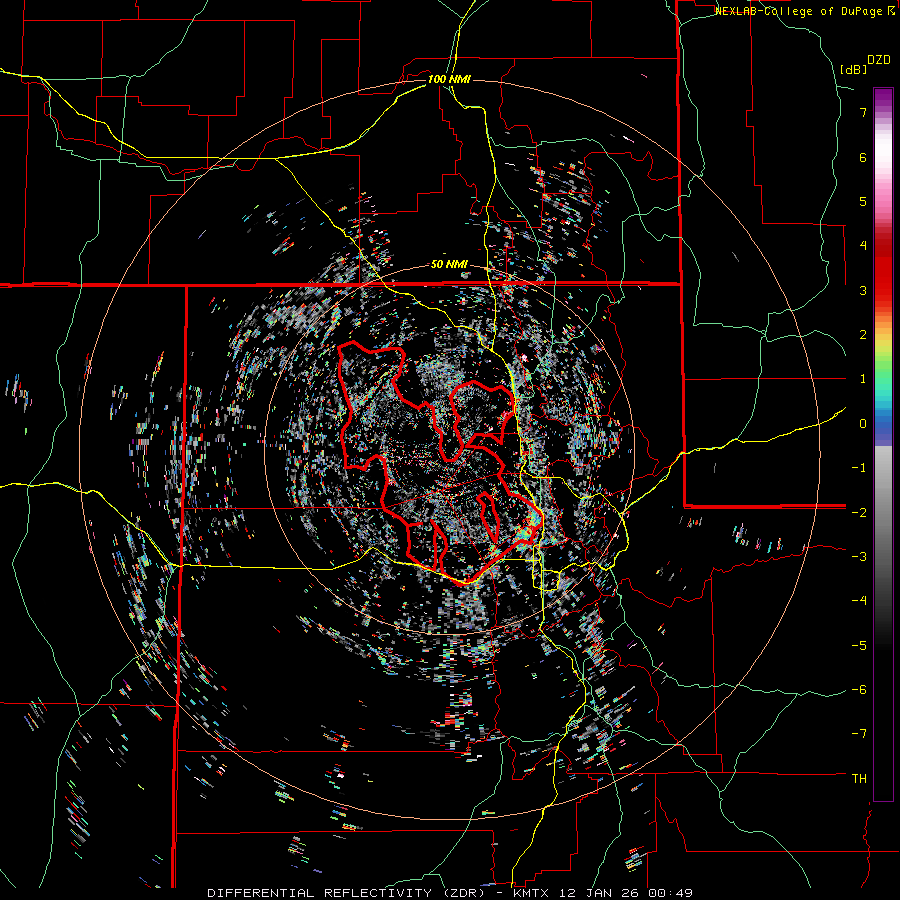Click the 5 value on the color scale

coord(863,201)
